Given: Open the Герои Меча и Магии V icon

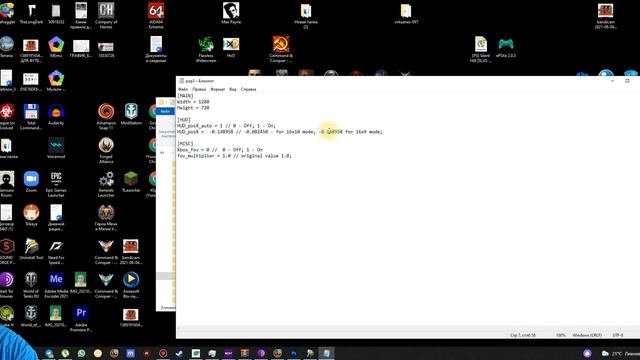Looking at the screenshot, I should (106, 218).
